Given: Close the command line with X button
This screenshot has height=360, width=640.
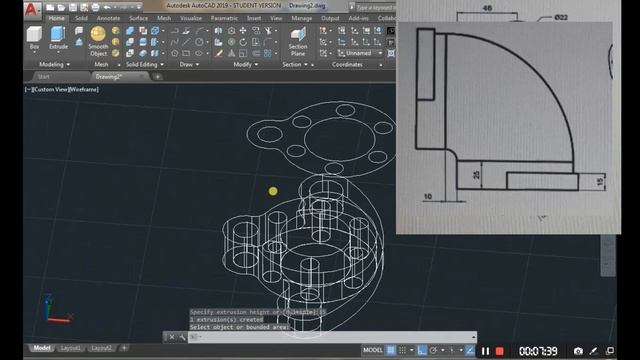Looking at the screenshot, I should 171,337.
